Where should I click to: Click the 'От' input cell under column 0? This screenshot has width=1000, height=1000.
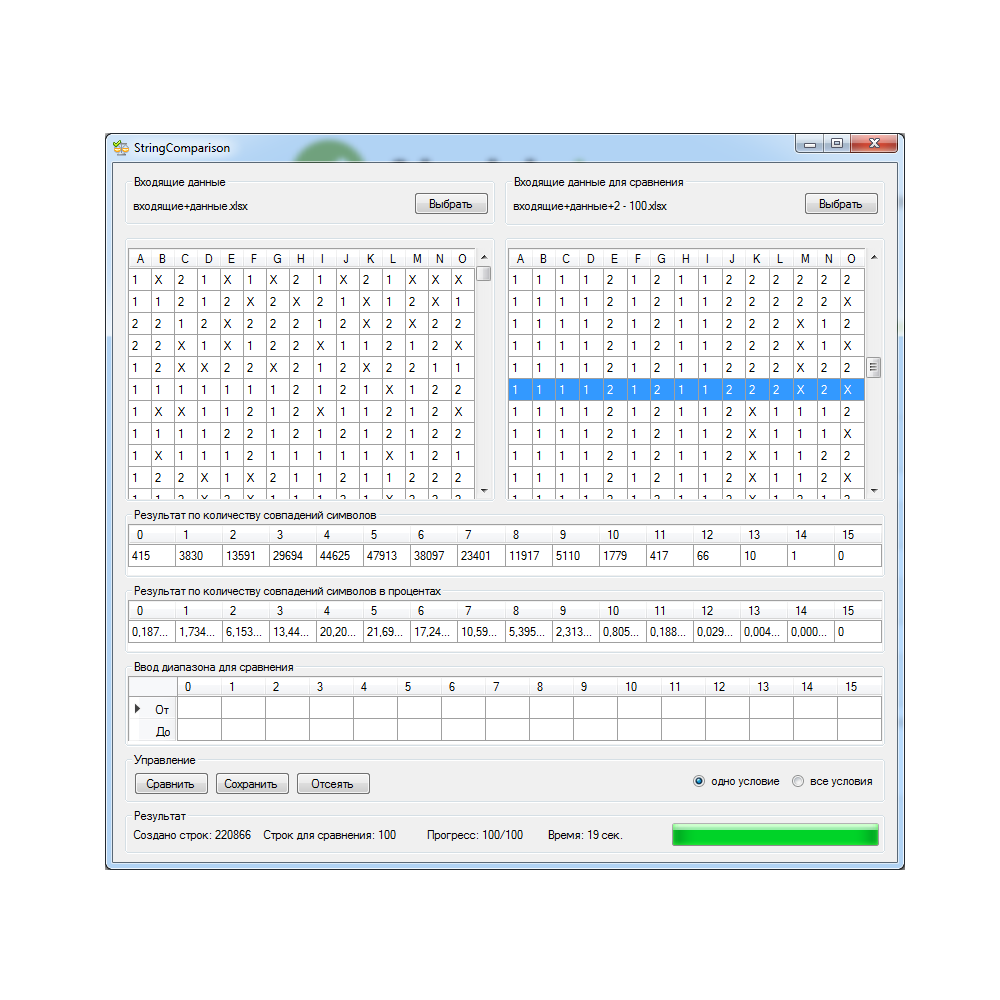click(199, 709)
